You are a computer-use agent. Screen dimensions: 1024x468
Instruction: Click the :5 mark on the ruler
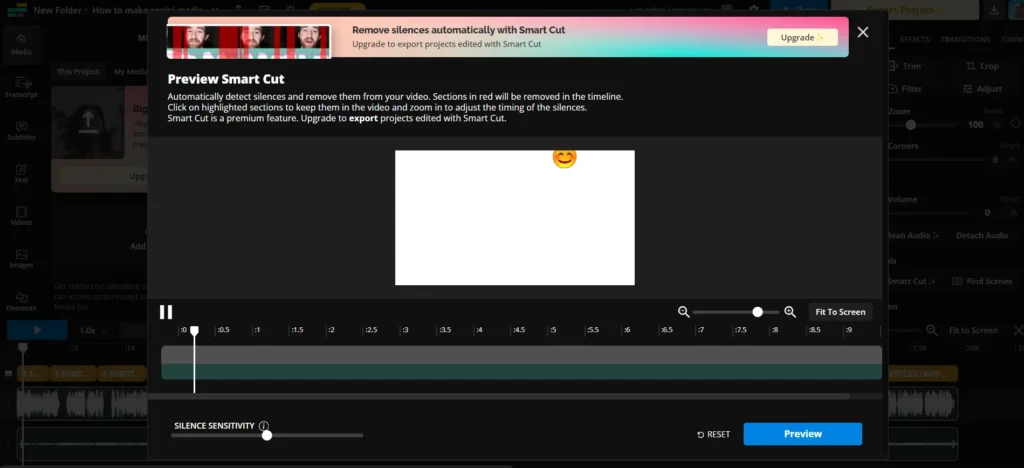pos(552,330)
